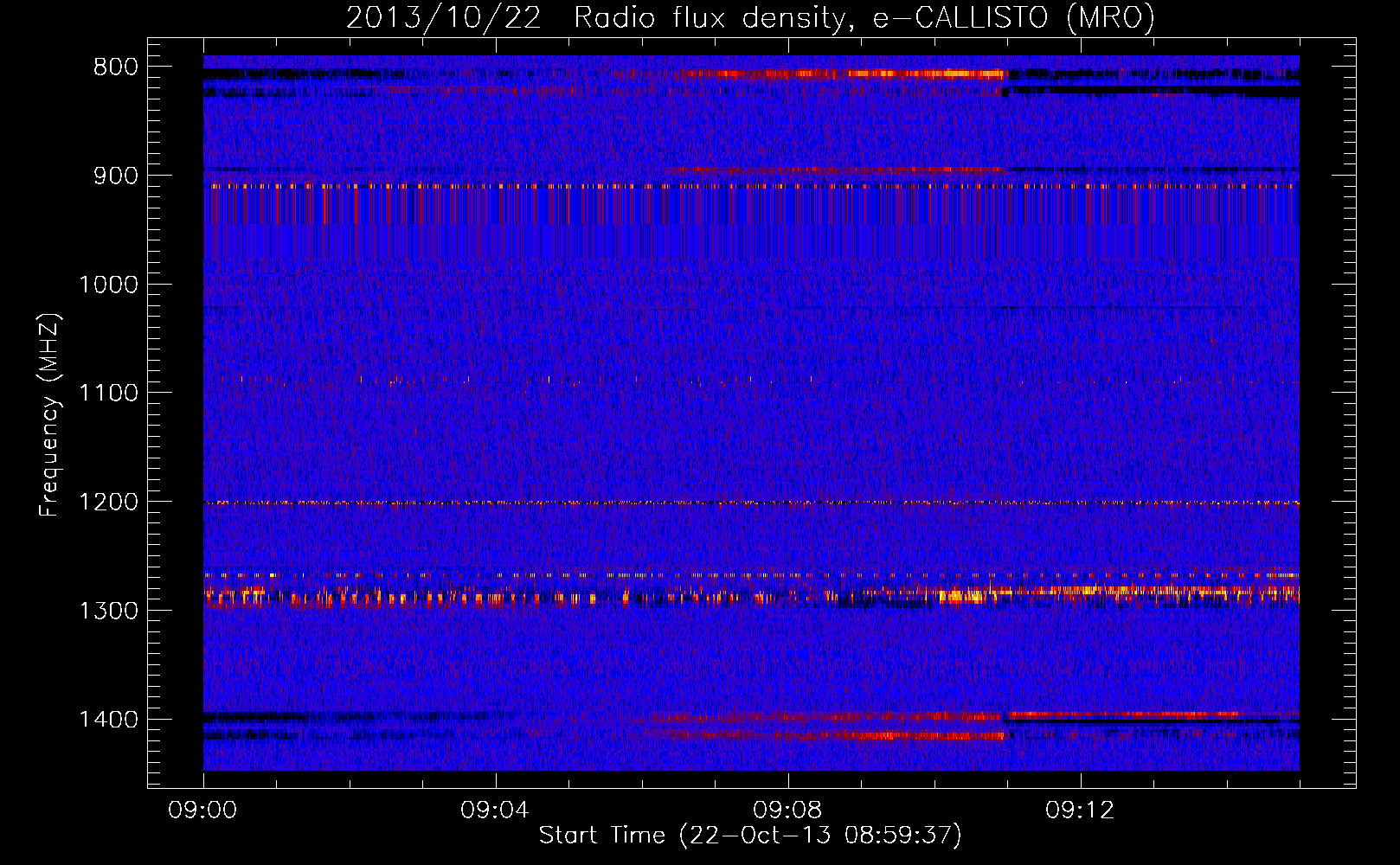This screenshot has height=865, width=1400.
Task: Click the 09:00 time tick label
Action: tap(202, 811)
